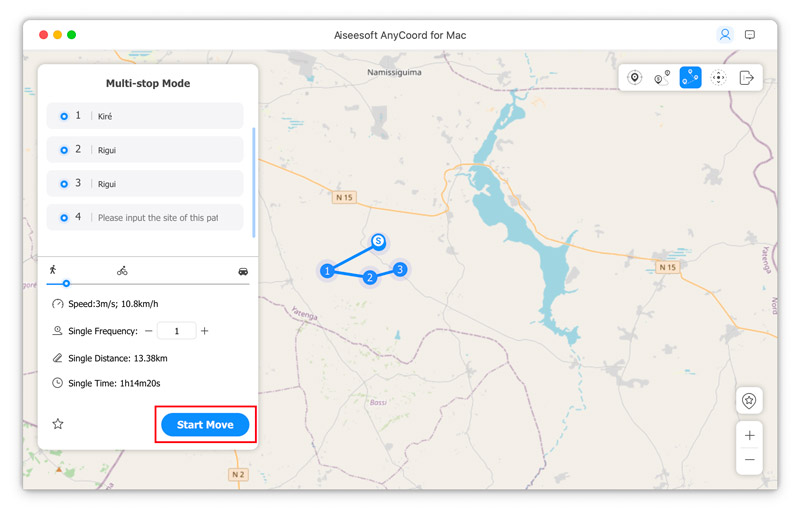Open the feedback message icon
This screenshot has width=800, height=515.
pyautogui.click(x=749, y=35)
